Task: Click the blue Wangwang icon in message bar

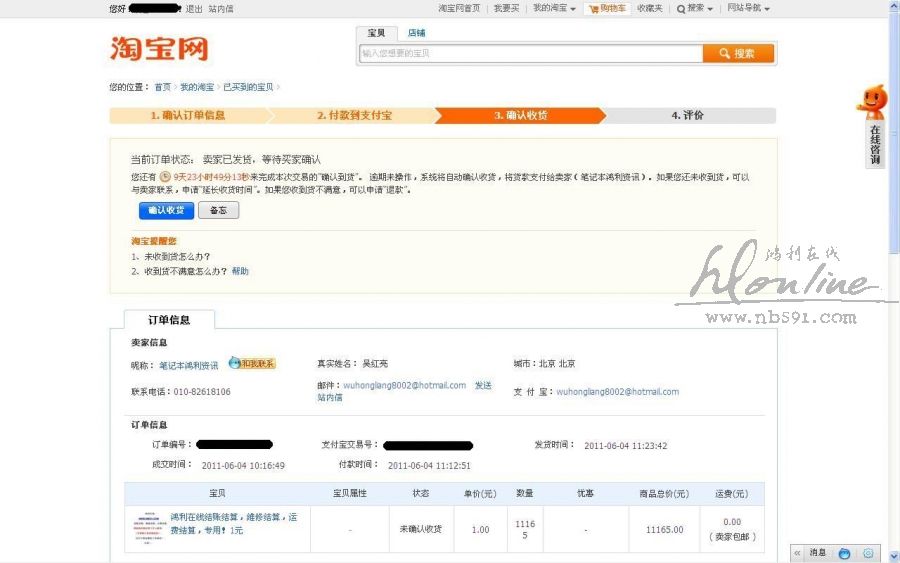Action: [x=844, y=553]
